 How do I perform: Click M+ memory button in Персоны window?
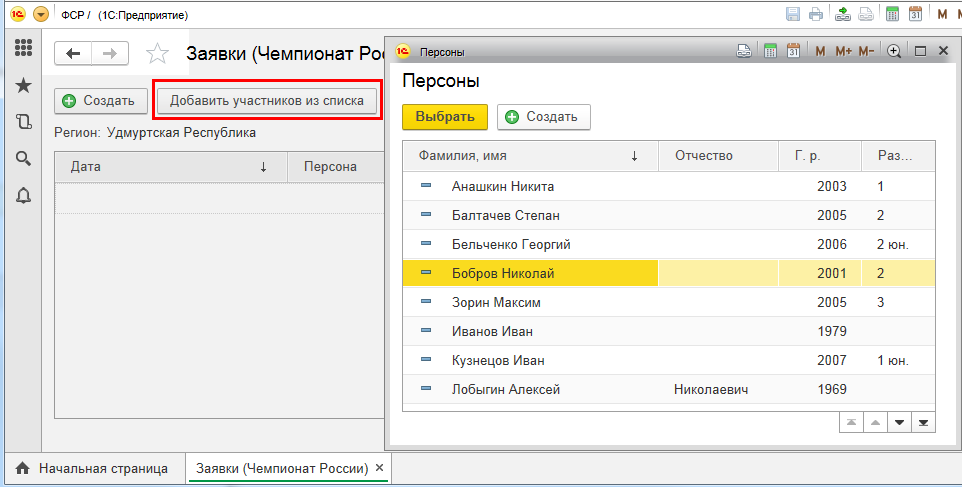tap(843, 51)
